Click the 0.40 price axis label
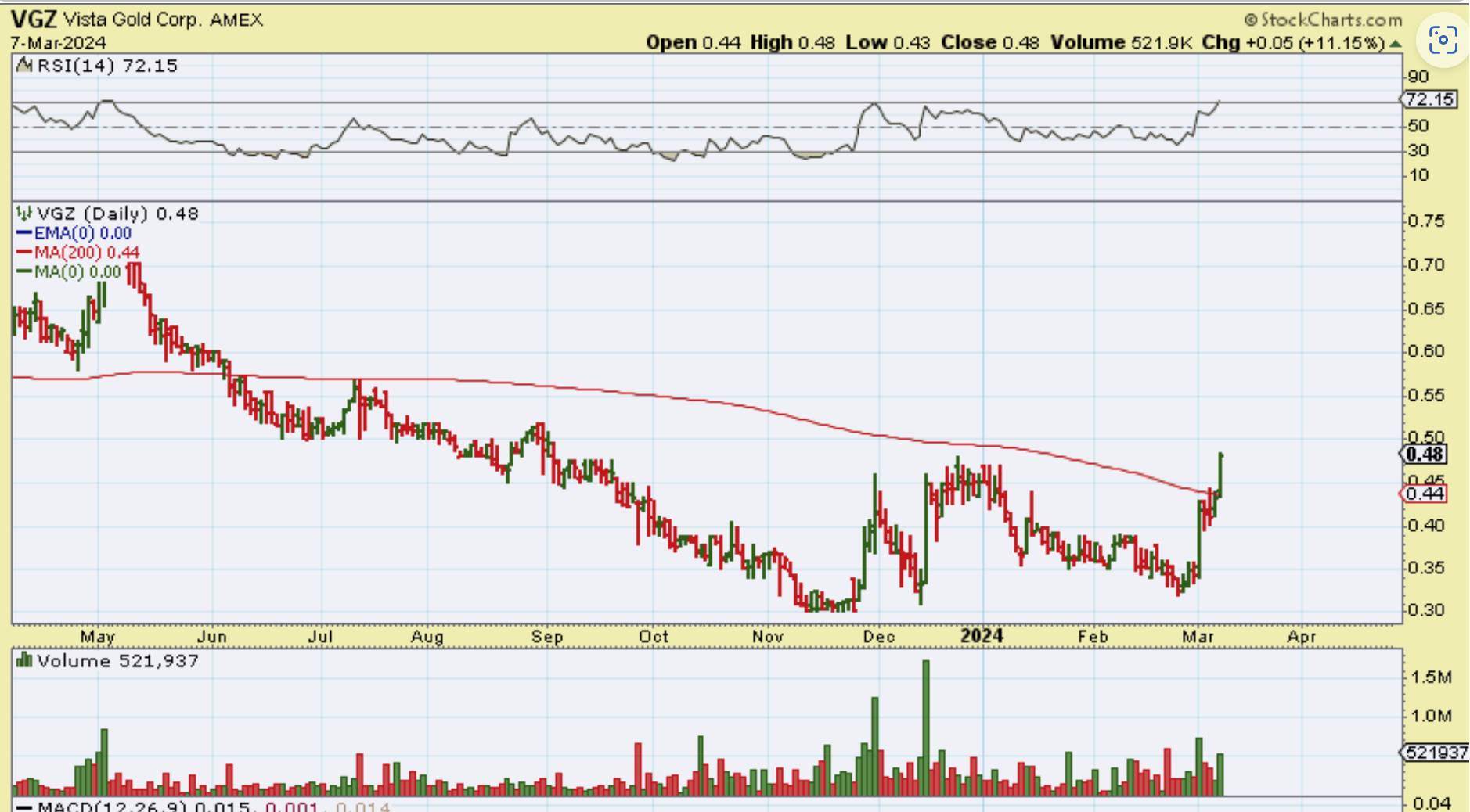The image size is (1470, 812). point(1426,525)
